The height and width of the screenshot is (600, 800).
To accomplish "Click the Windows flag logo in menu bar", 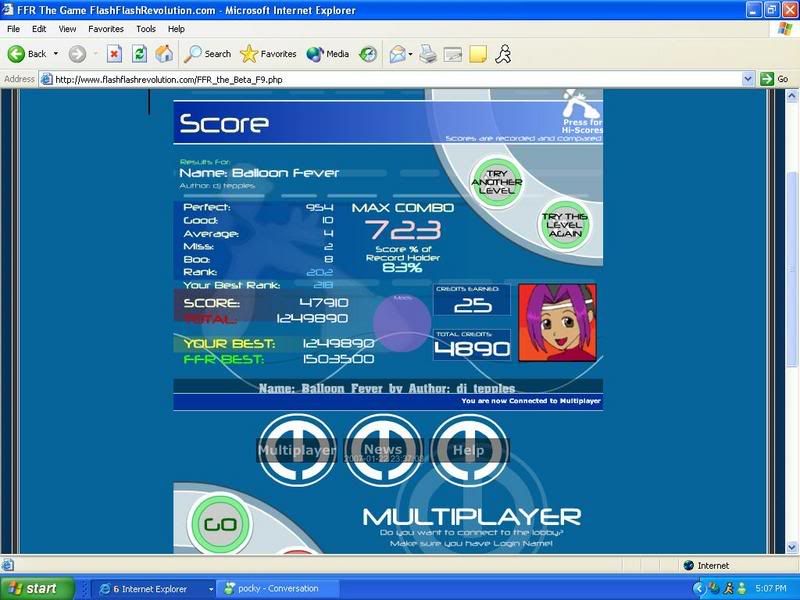I will tap(785, 29).
